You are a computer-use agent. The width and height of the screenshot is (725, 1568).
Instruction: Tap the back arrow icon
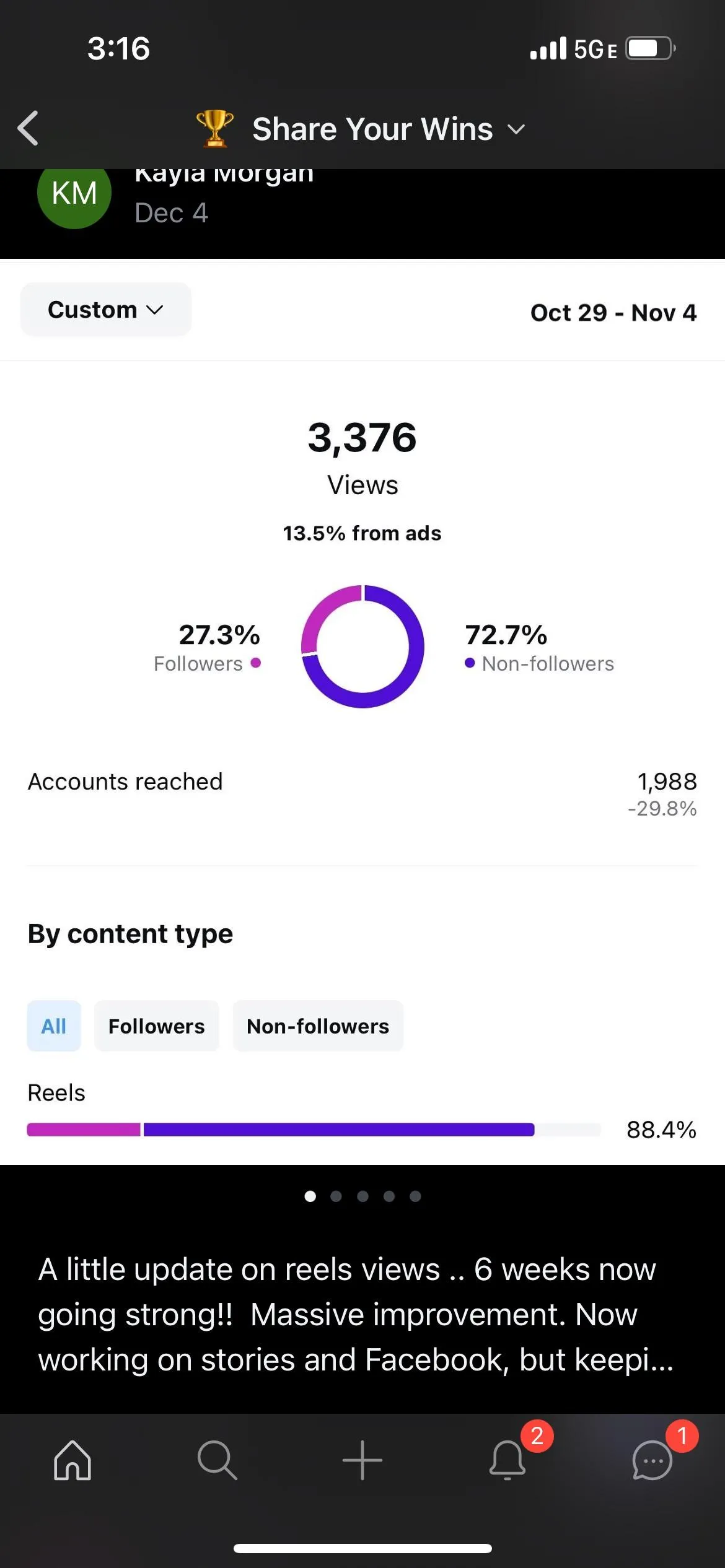28,128
